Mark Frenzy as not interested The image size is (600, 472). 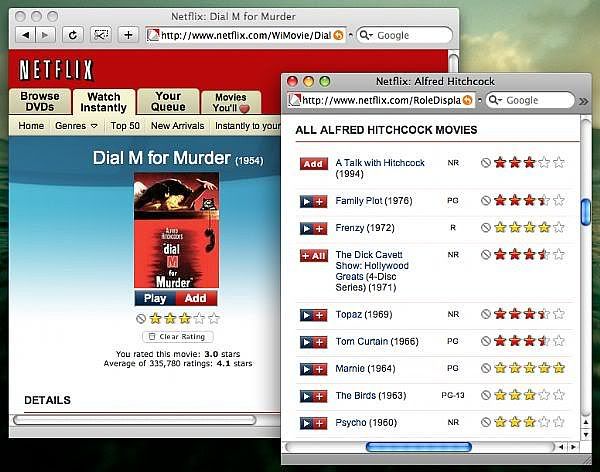coord(486,227)
